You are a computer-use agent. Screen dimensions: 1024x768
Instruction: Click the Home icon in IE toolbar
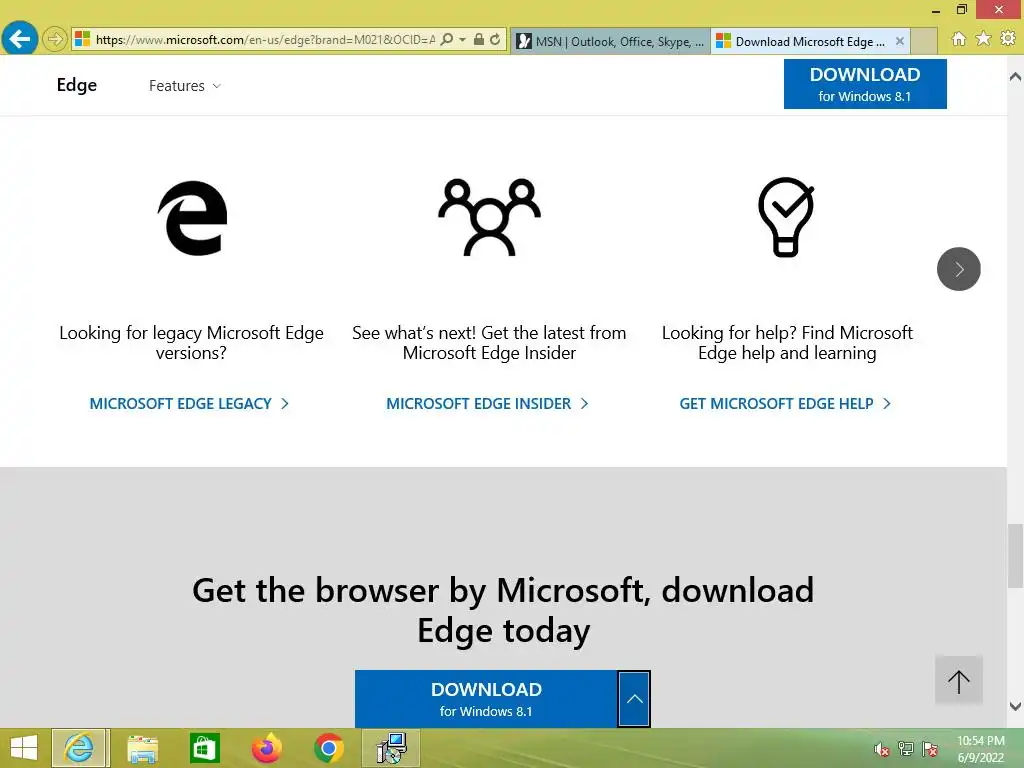[959, 39]
